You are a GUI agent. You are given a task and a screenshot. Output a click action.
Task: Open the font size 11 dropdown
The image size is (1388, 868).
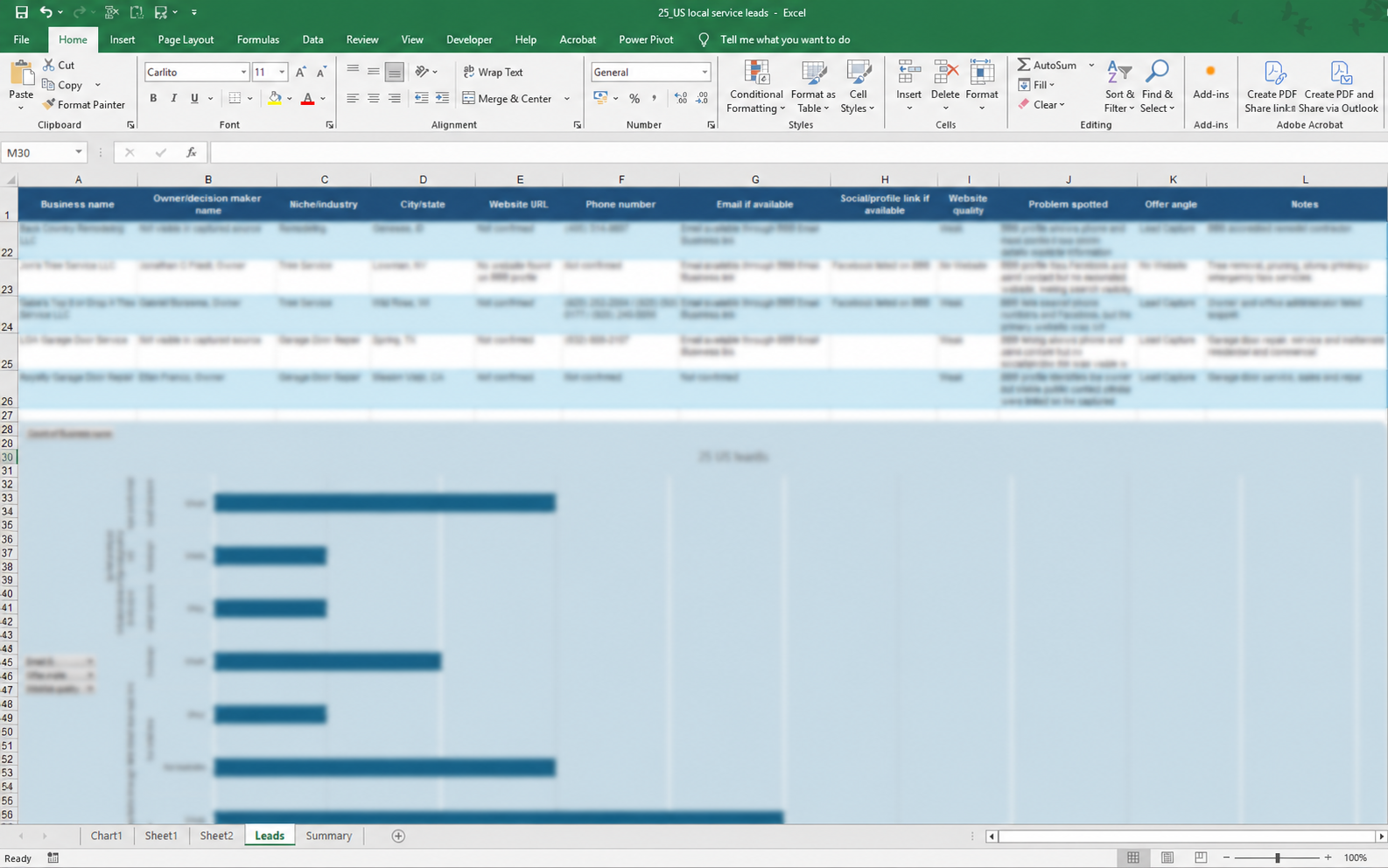coord(282,72)
